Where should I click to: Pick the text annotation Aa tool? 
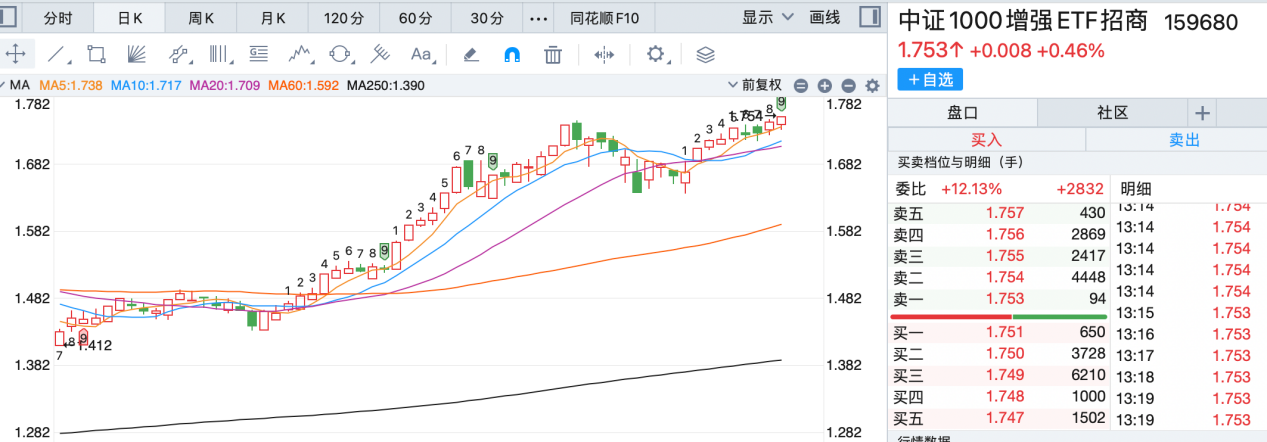click(421, 54)
